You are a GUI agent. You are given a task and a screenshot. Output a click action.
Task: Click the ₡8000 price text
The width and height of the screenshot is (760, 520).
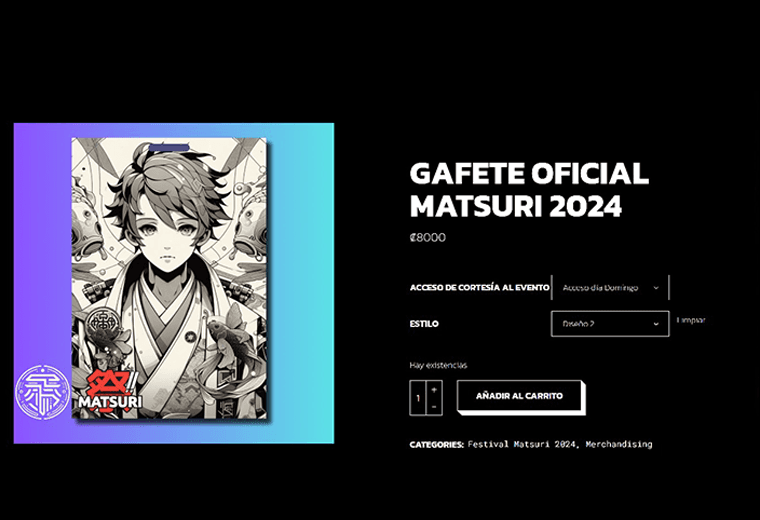pyautogui.click(x=428, y=237)
